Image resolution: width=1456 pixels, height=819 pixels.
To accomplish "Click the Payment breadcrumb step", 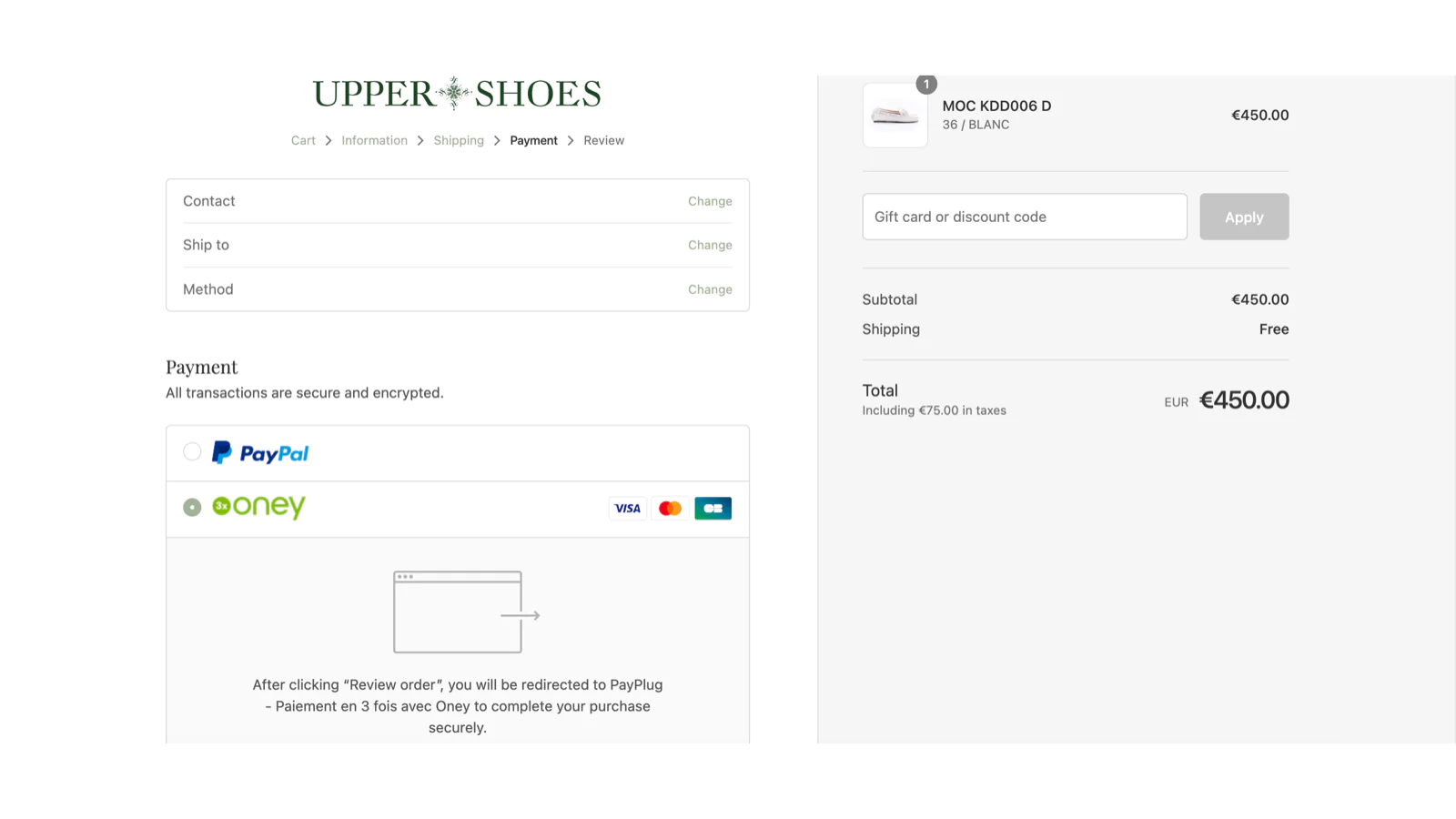I will [x=533, y=141].
